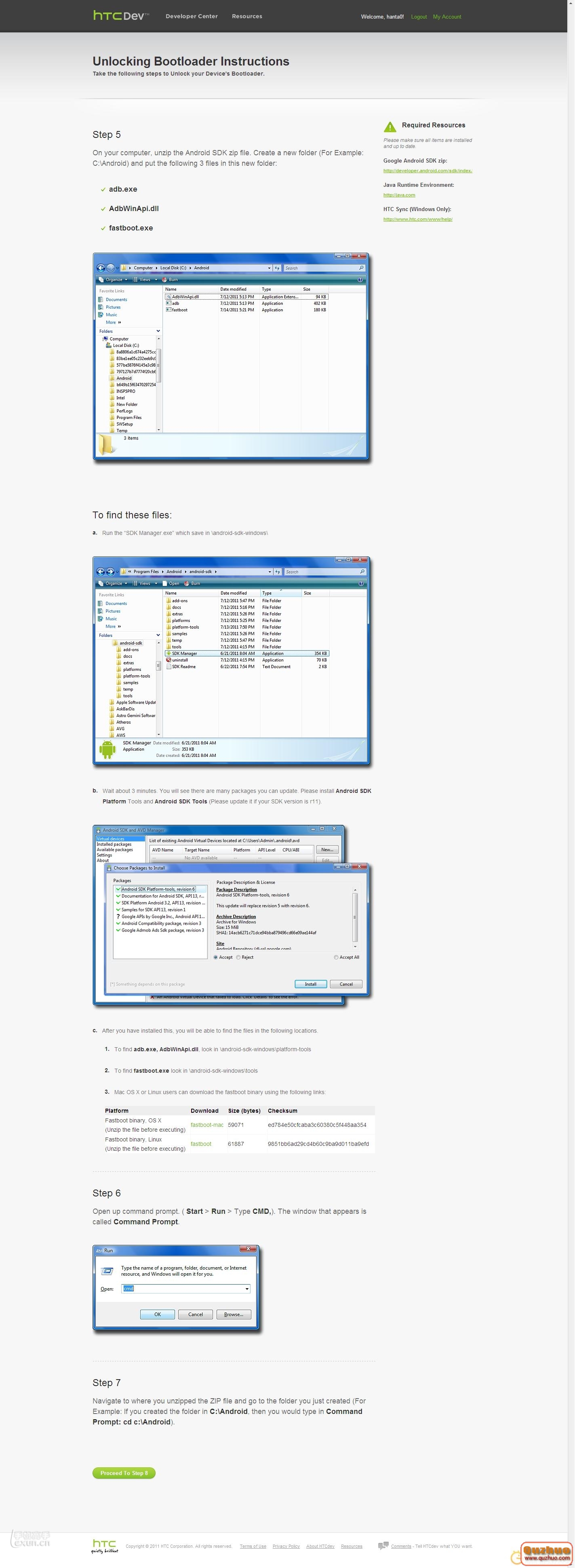This screenshot has height=1568, width=575.
Task: Click Search box in the C:\Android Explorer screenshot
Action: (x=324, y=268)
